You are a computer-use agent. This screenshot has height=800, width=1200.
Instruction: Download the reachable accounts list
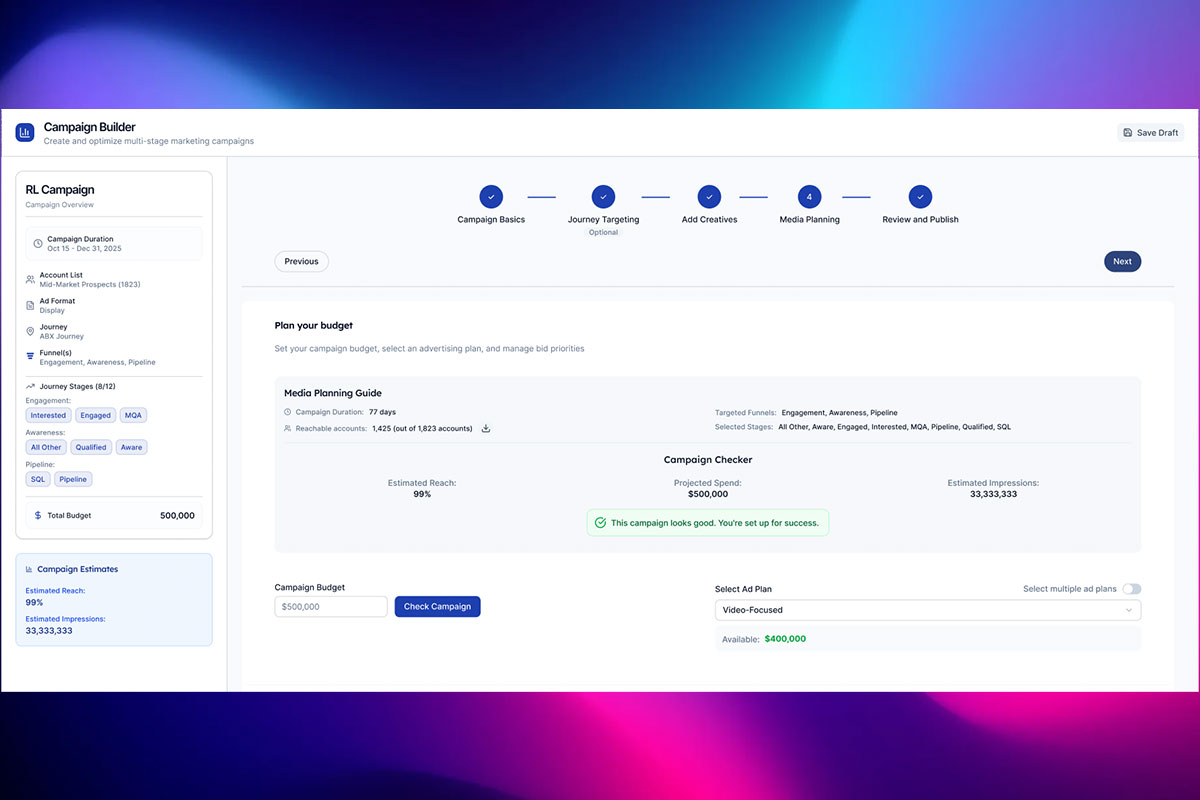[486, 429]
